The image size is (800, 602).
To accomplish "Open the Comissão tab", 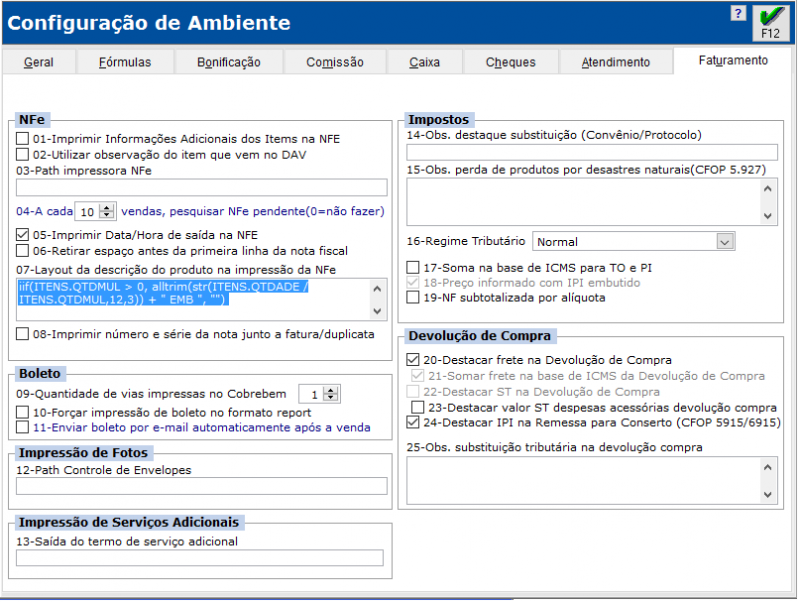I will click(x=335, y=62).
